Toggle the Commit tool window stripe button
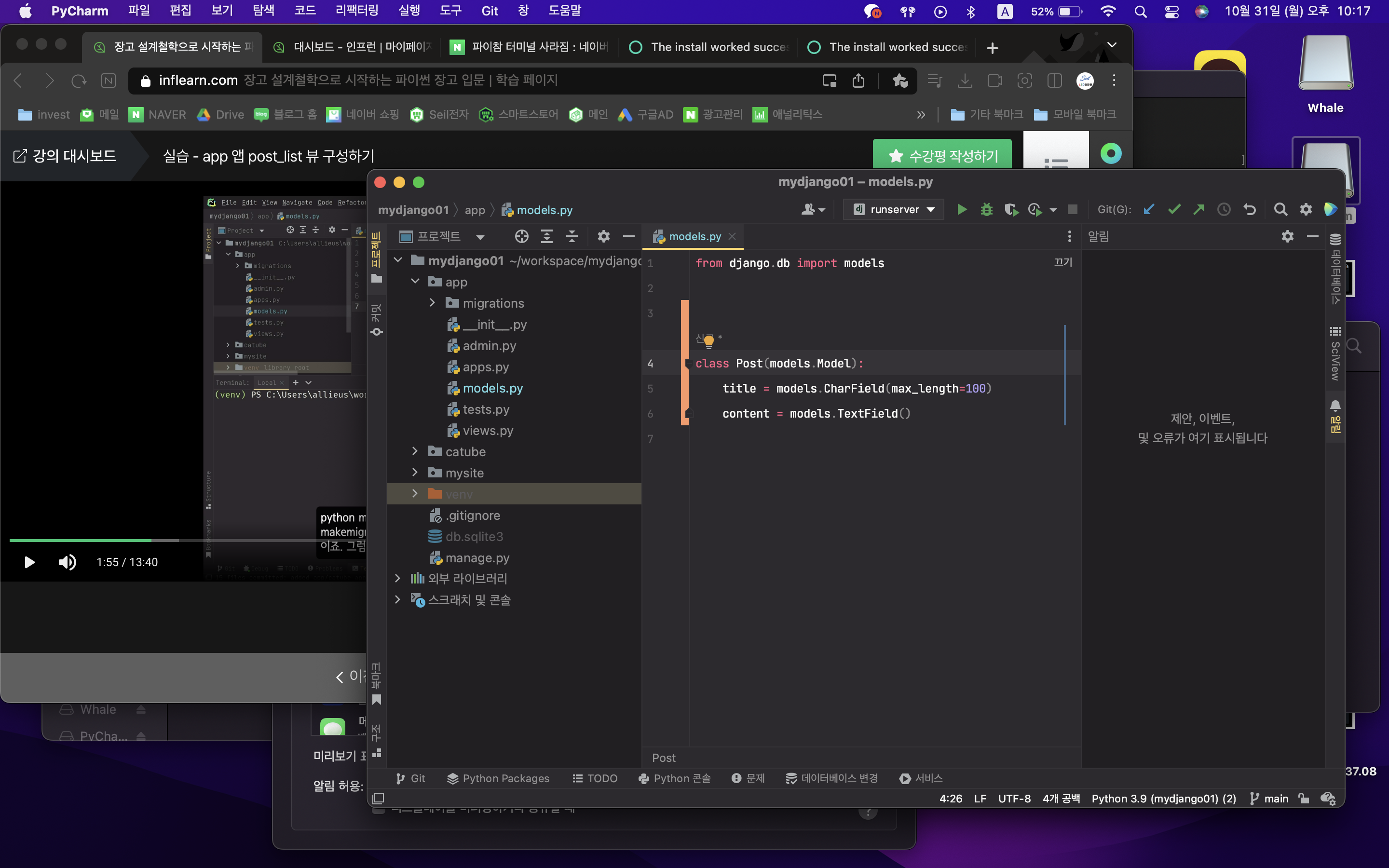The width and height of the screenshot is (1389, 868). pyautogui.click(x=377, y=320)
